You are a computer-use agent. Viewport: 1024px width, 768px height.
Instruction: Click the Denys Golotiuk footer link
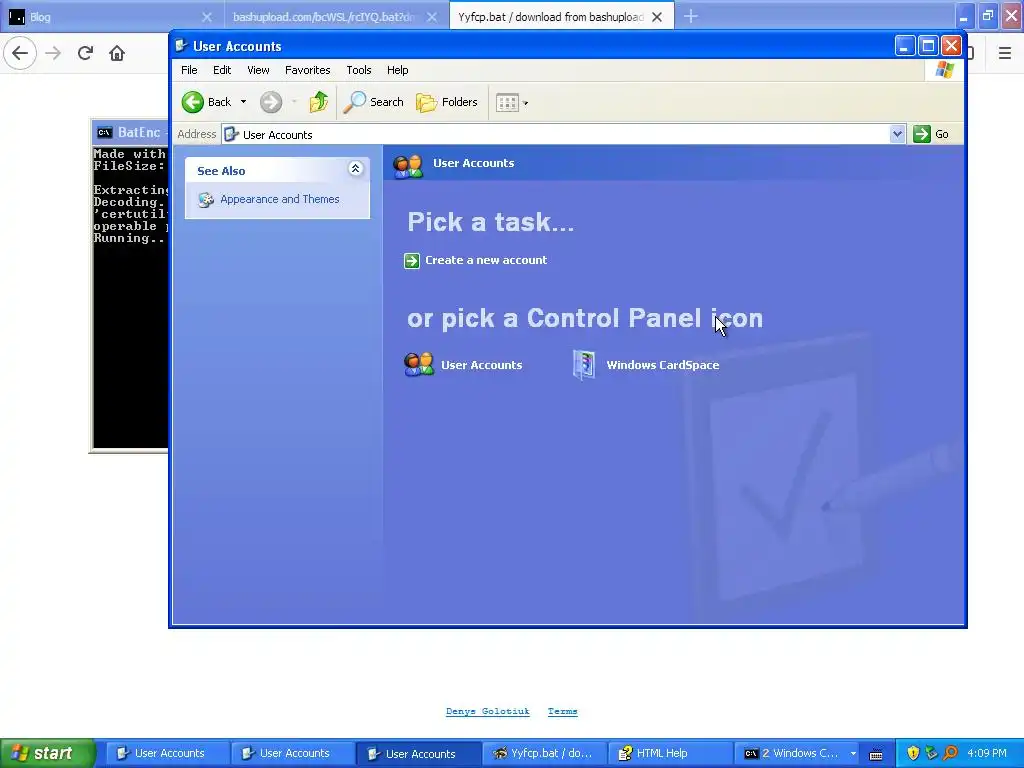coord(487,711)
